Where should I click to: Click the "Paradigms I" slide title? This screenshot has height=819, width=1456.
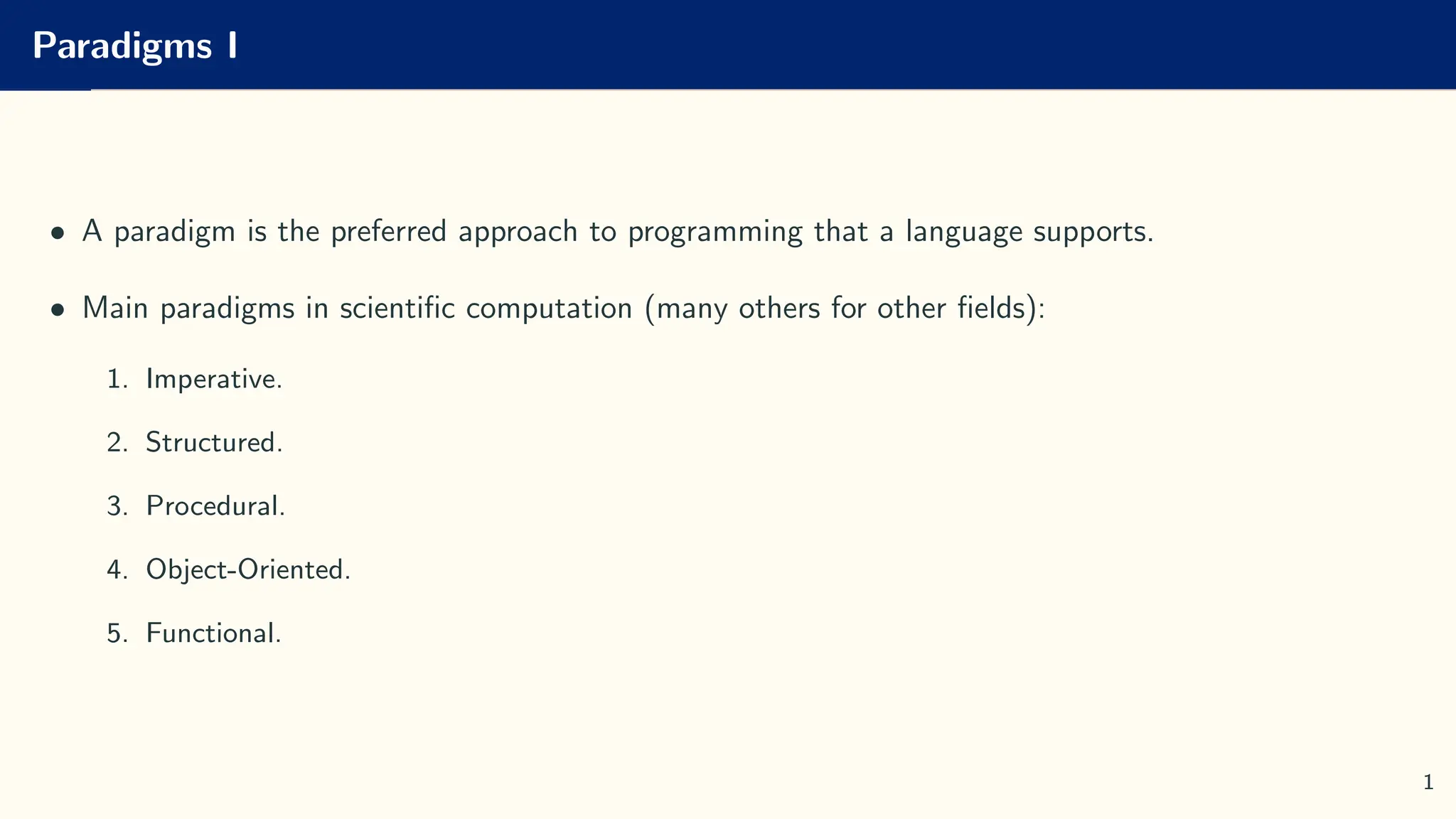click(135, 45)
